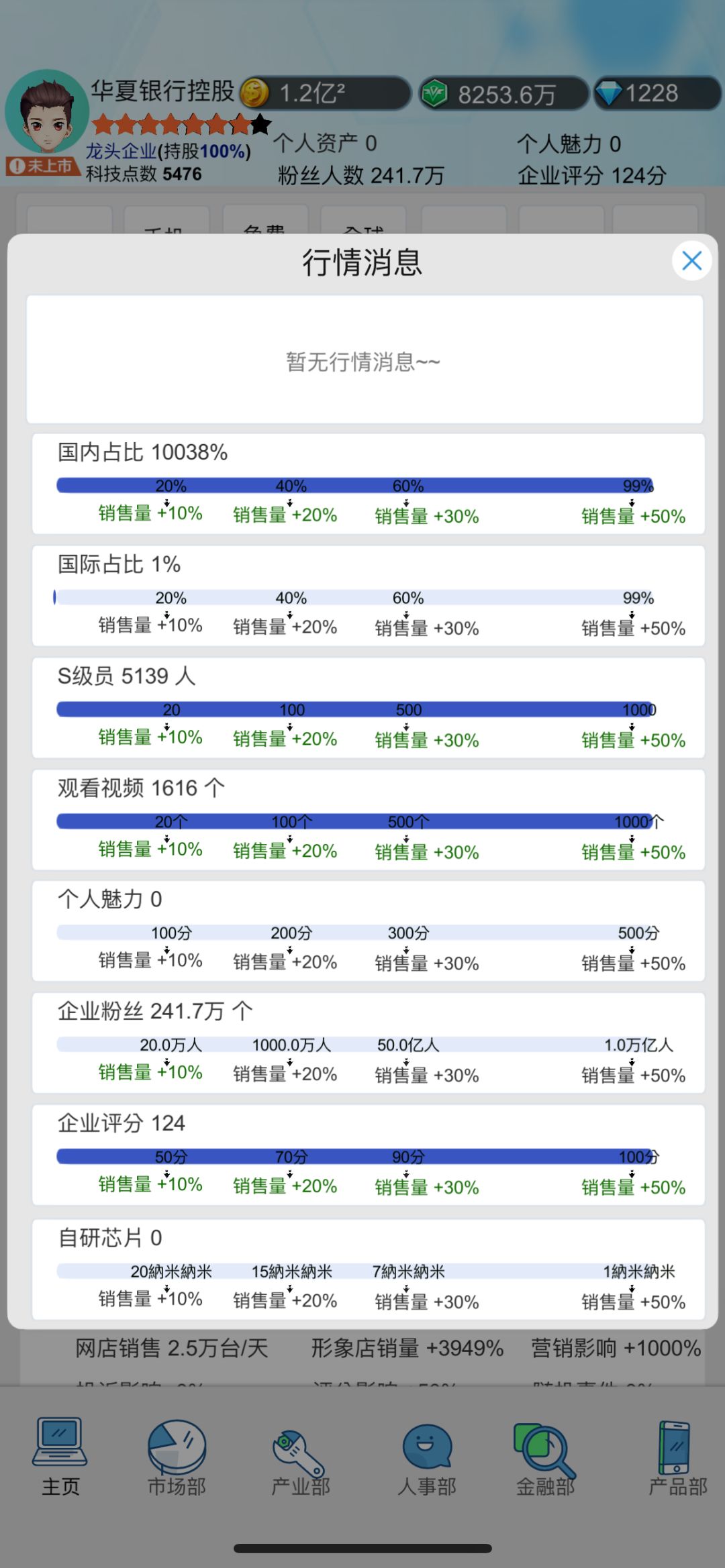725x1568 pixels.
Task: Tap the star rating under company name
Action: [x=181, y=124]
